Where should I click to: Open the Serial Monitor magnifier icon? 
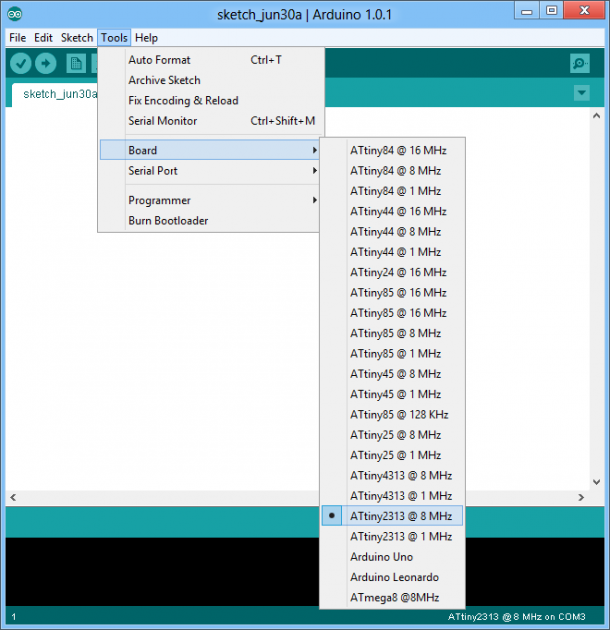579,63
